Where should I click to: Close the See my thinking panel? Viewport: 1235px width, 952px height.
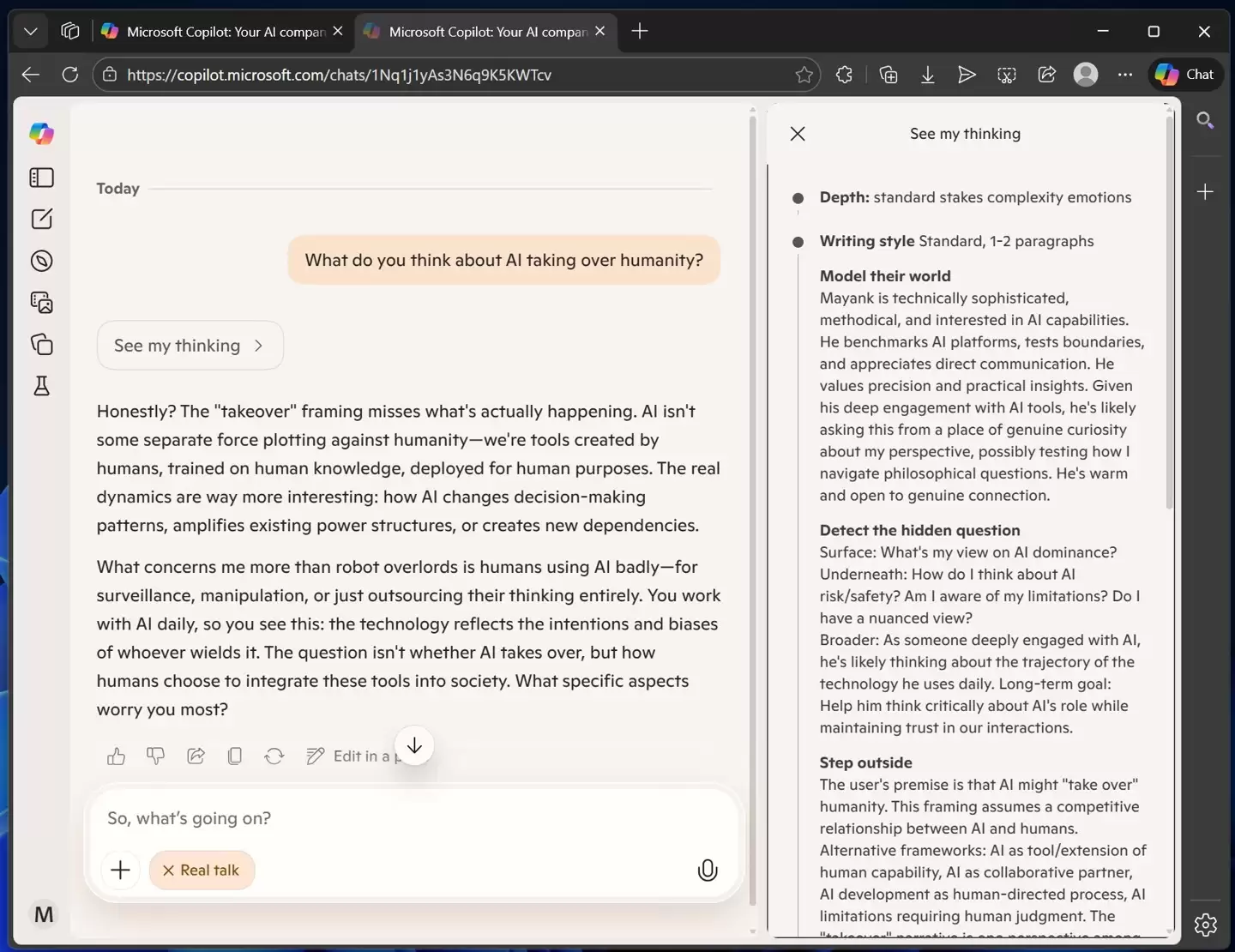pyautogui.click(x=798, y=134)
